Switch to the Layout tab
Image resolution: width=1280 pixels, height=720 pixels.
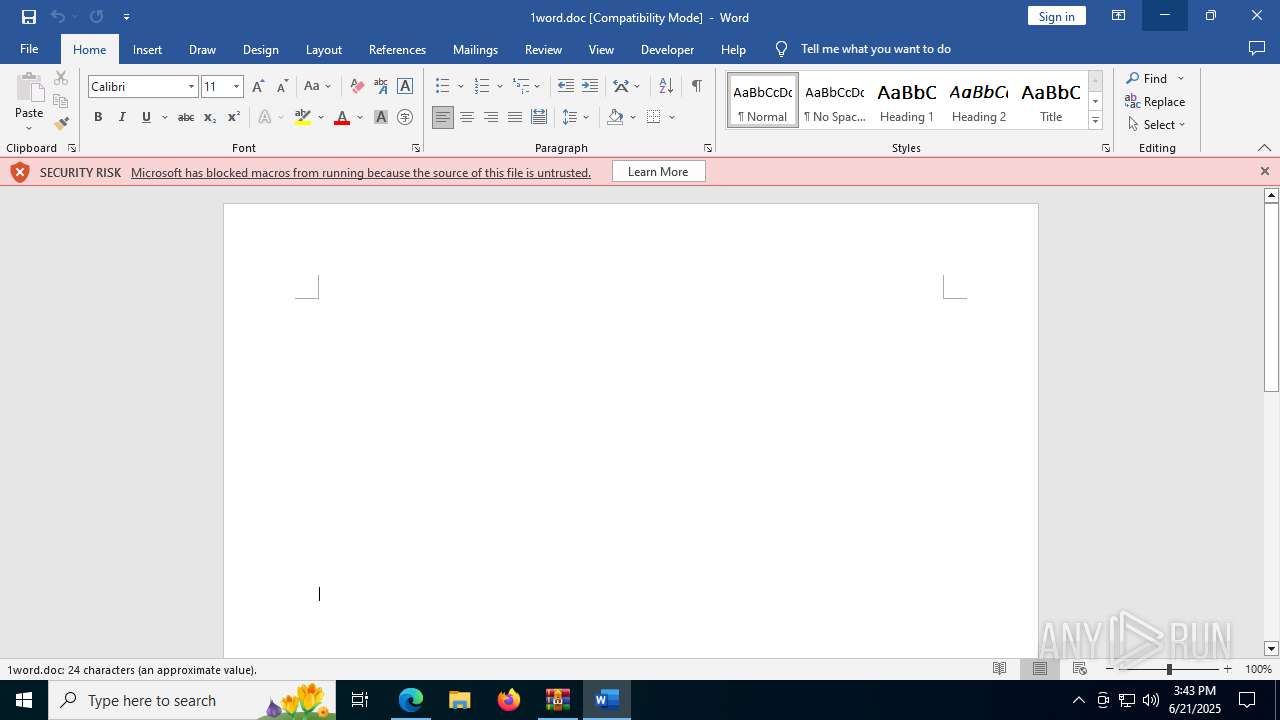point(323,49)
